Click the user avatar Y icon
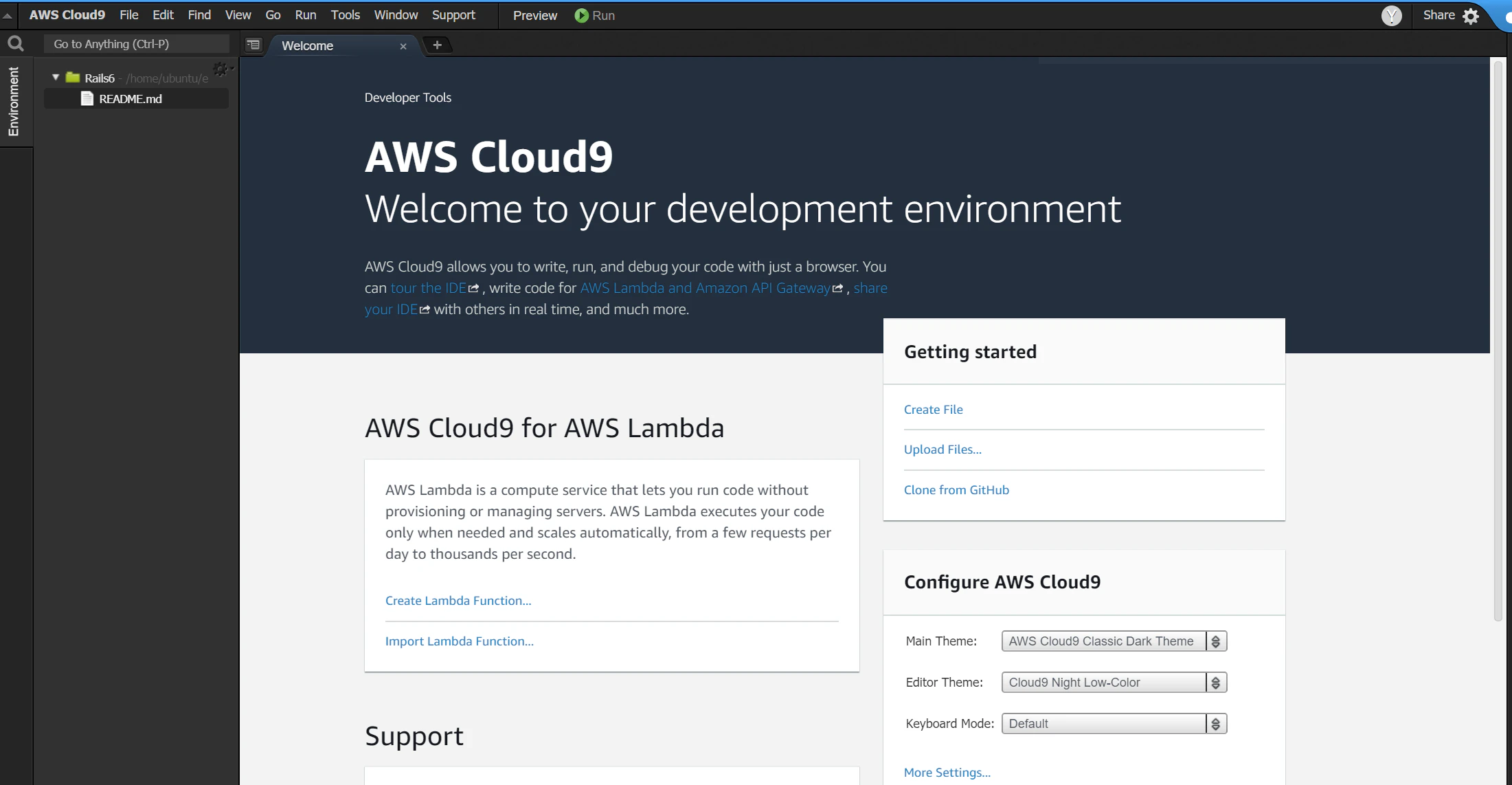Viewport: 1512px width, 785px height. [1391, 15]
